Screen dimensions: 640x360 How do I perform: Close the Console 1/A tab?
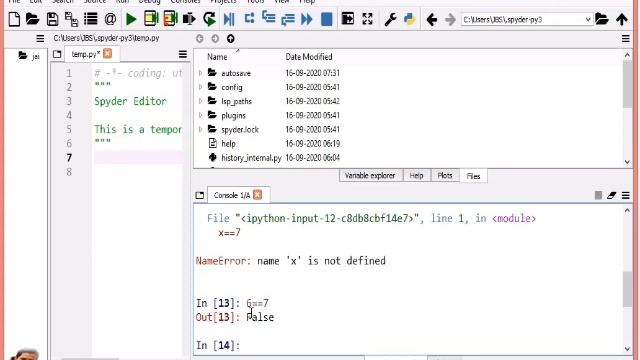tap(258, 195)
